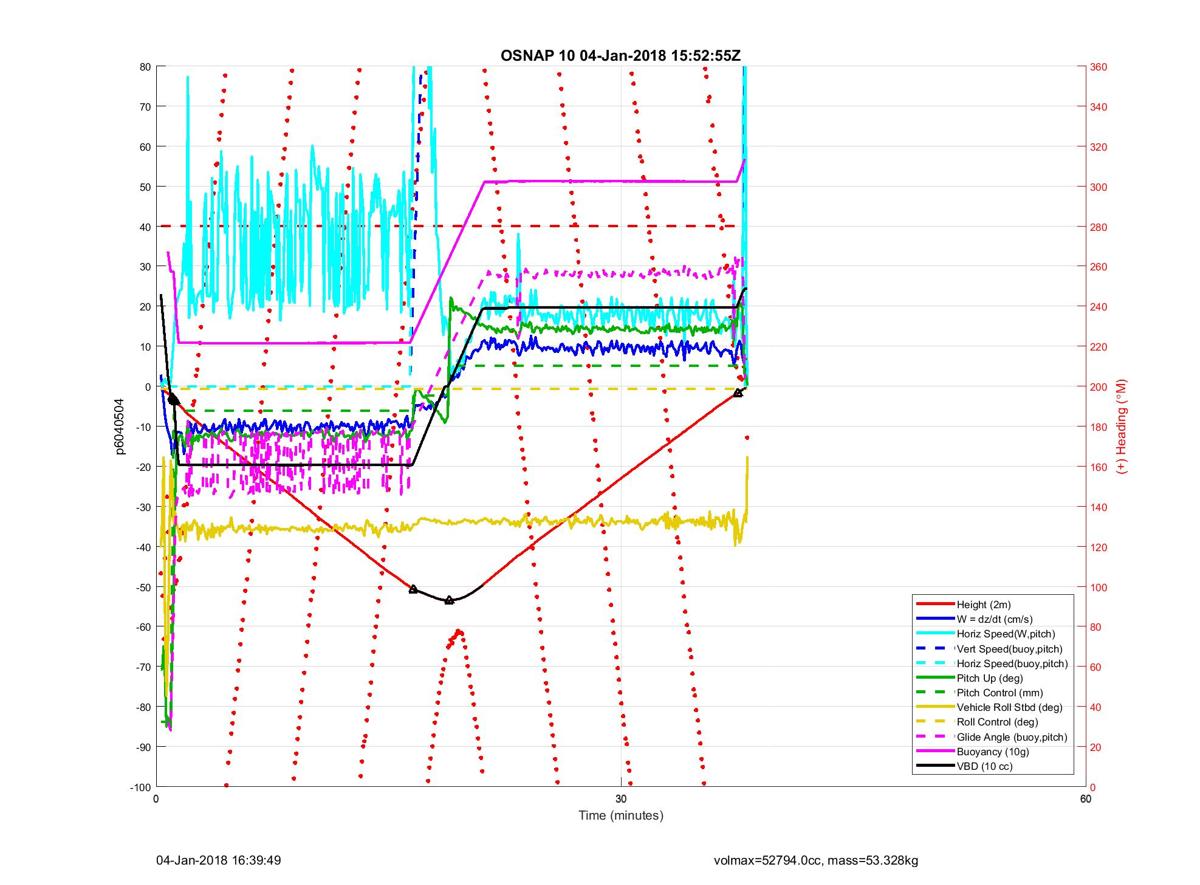Select the flat black VBD line at 20
This screenshot has width=1200, height=885.
click(610, 308)
